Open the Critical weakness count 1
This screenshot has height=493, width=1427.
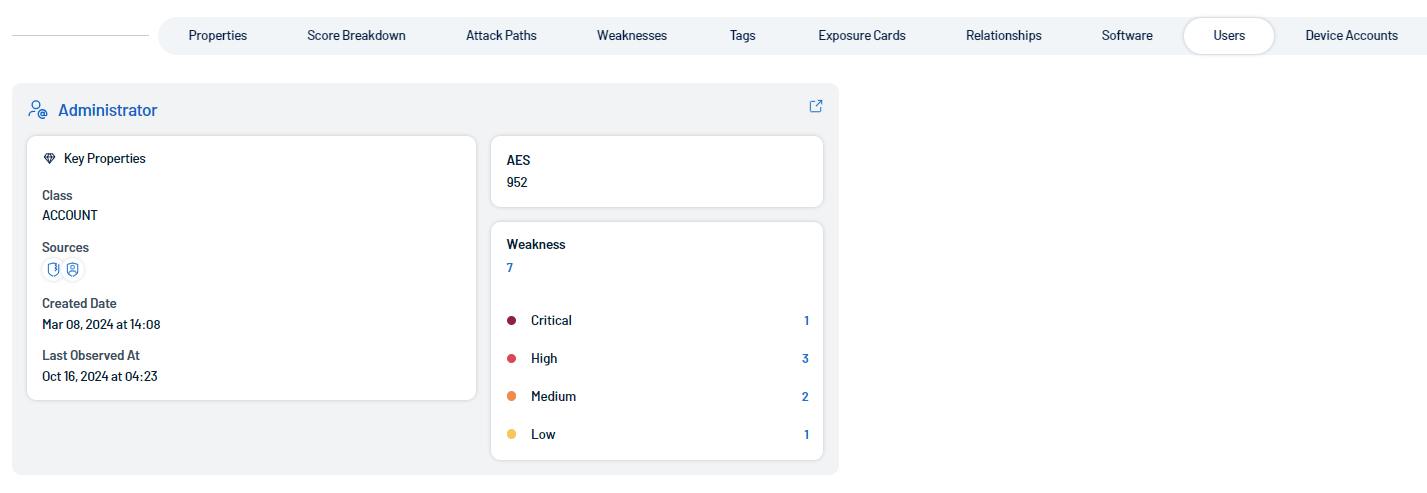(806, 321)
